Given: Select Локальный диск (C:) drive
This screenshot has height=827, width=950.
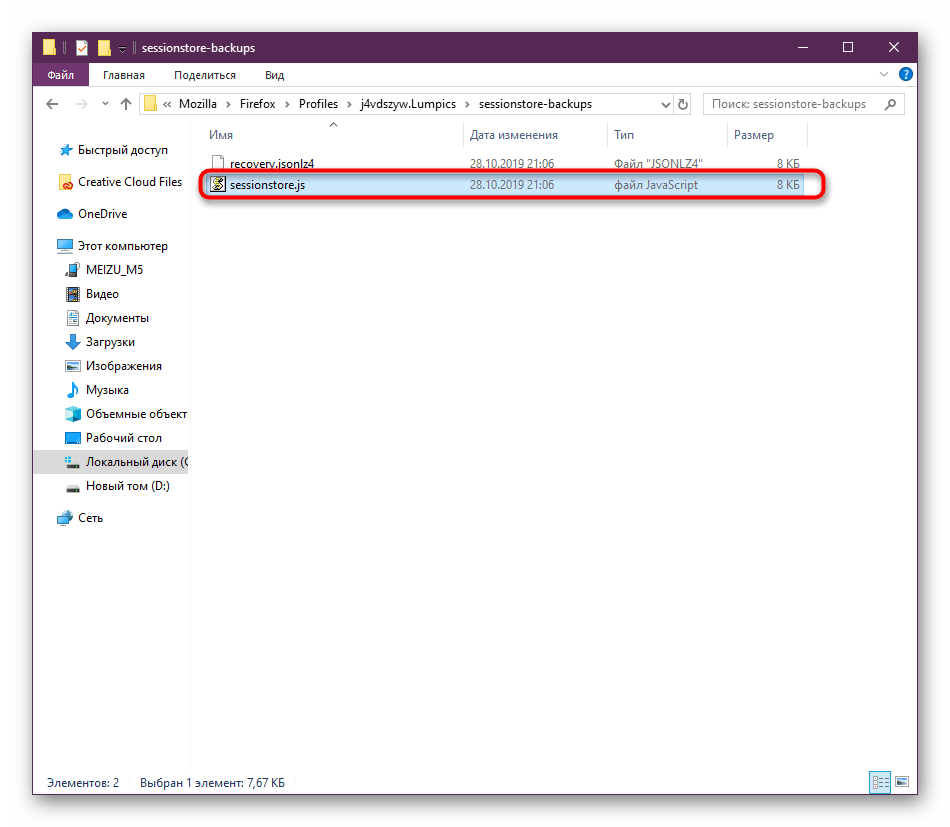Looking at the screenshot, I should (x=136, y=462).
